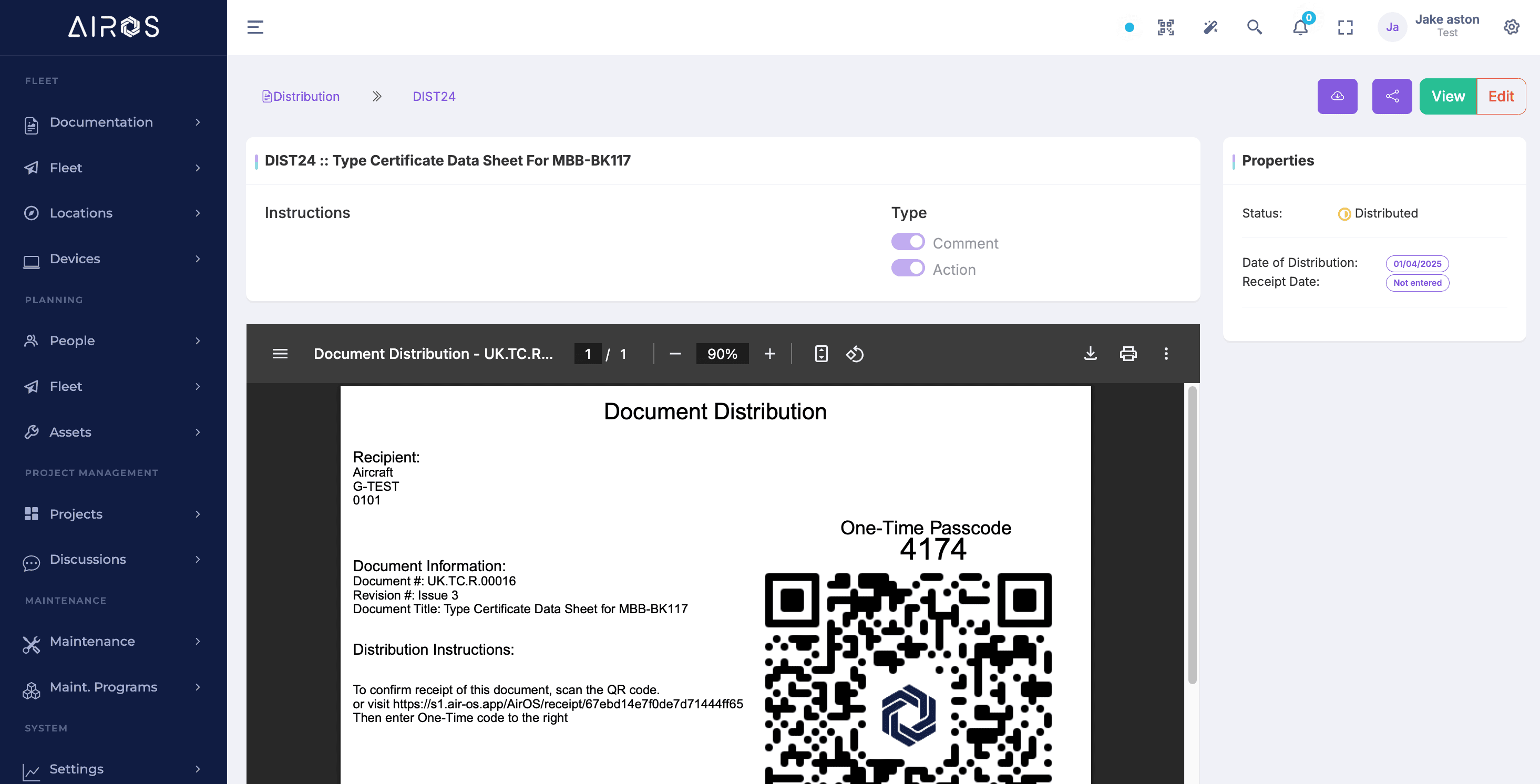Switch to Edit mode
The width and height of the screenshot is (1540, 784).
click(x=1501, y=96)
